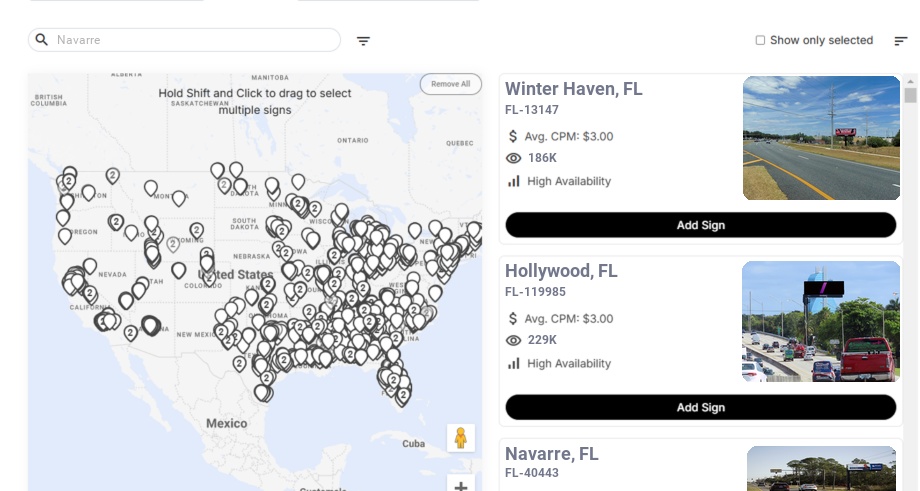Add the Winter Haven sign

click(x=700, y=225)
